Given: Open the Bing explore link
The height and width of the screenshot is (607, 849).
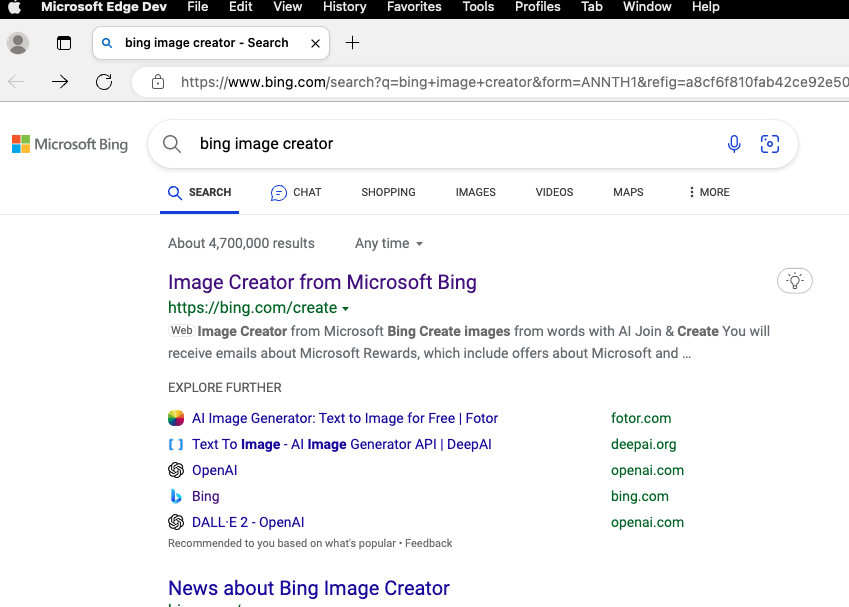Looking at the screenshot, I should [206, 496].
